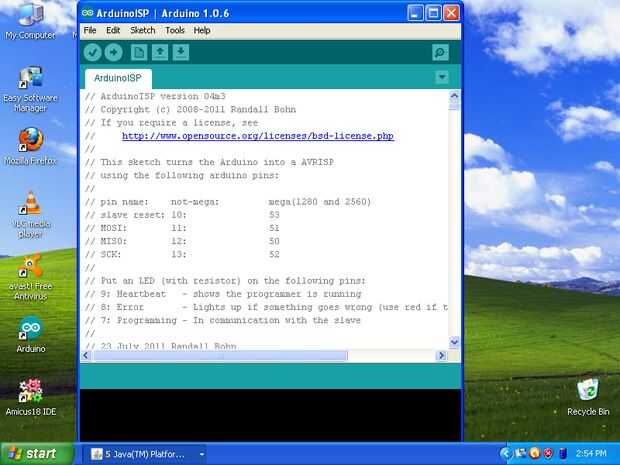Screen dimensions: 620x465
Task: Select the Amicus18 IDE desktop icon
Action: 30,397
